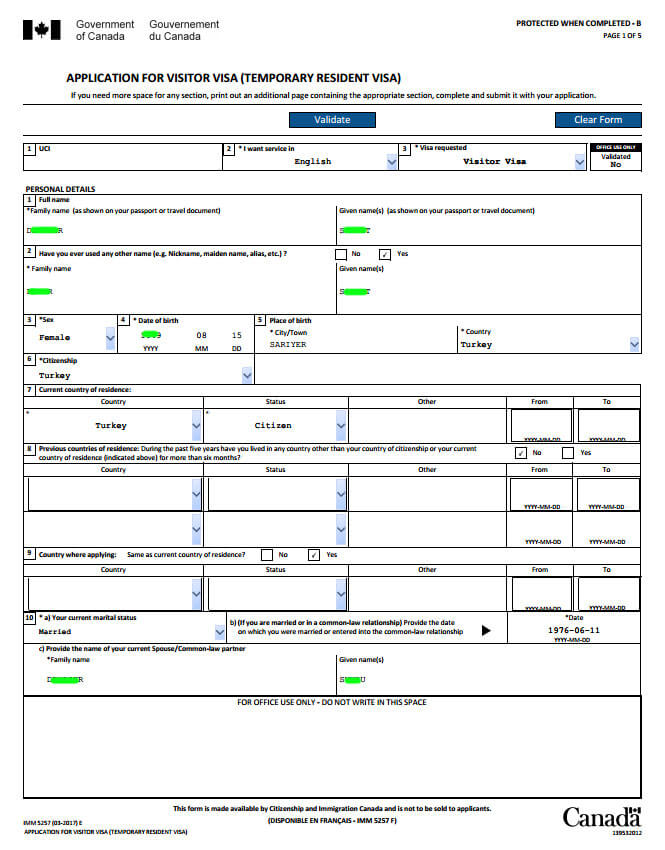Viewport: 665px width, 850px height.
Task: Click second previous residence Other field
Action: [427, 530]
